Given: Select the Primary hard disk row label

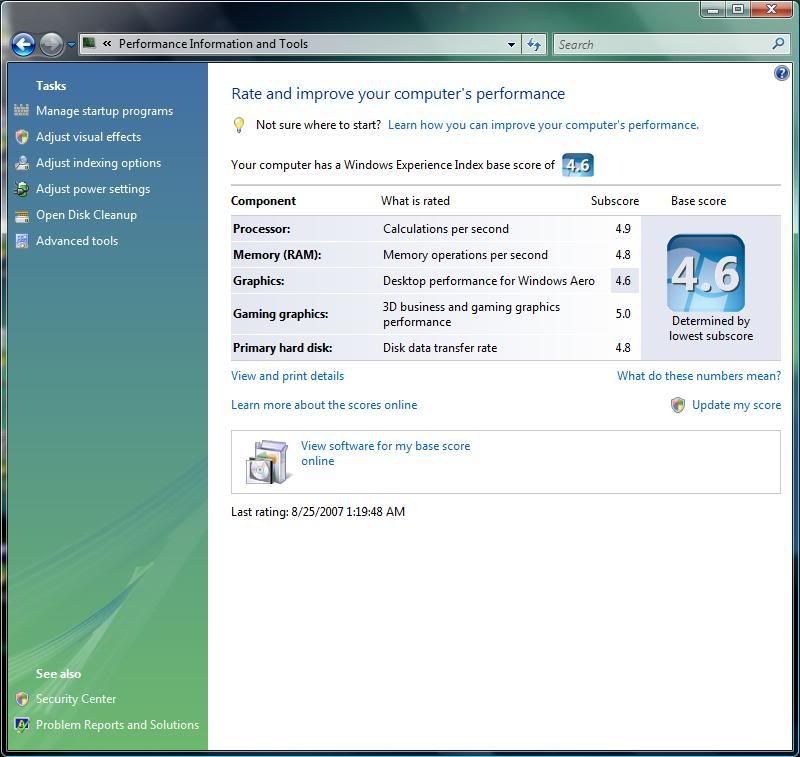Looking at the screenshot, I should pos(283,348).
